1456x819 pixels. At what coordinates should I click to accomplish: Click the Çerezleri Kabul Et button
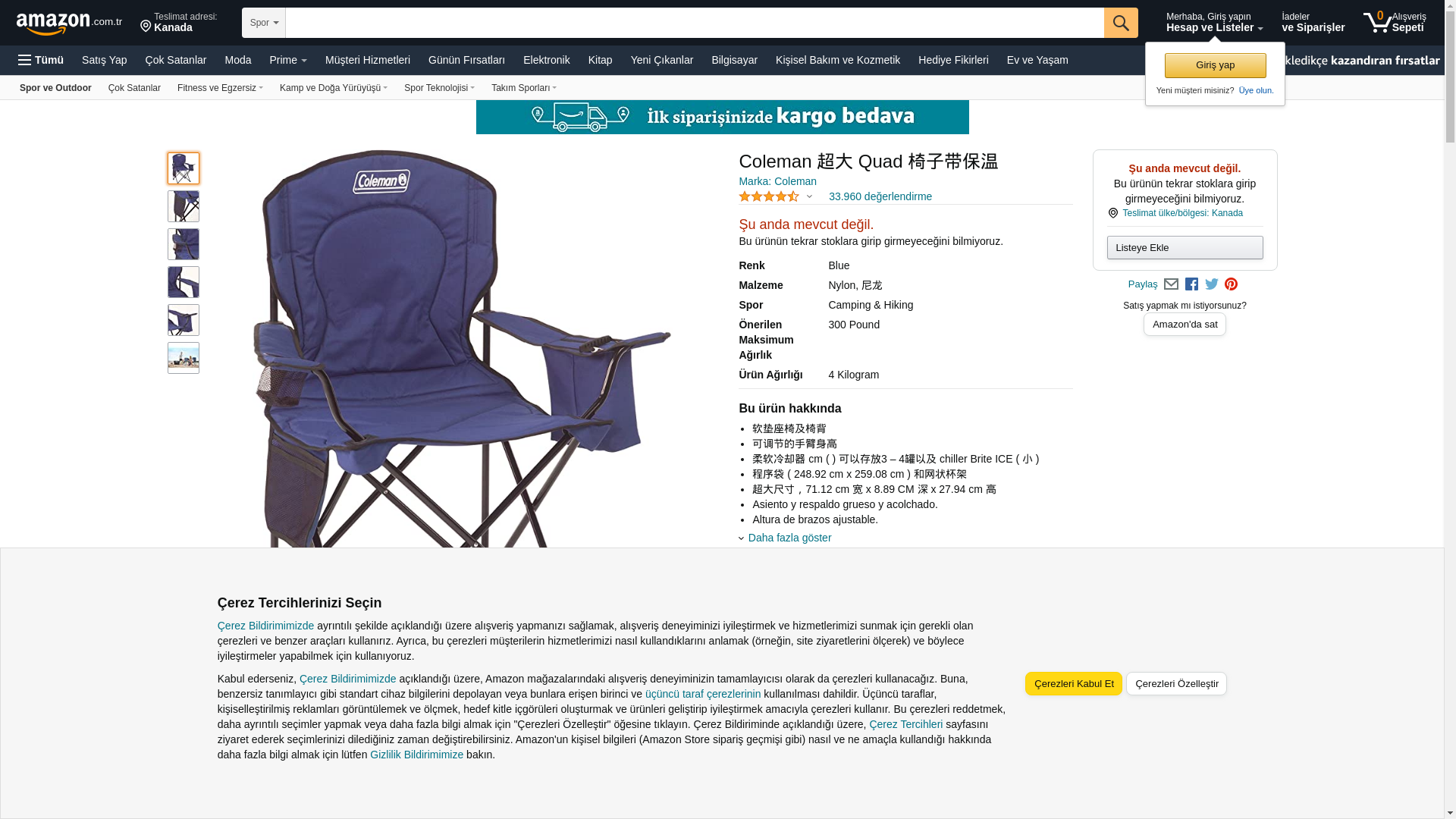tap(1074, 684)
